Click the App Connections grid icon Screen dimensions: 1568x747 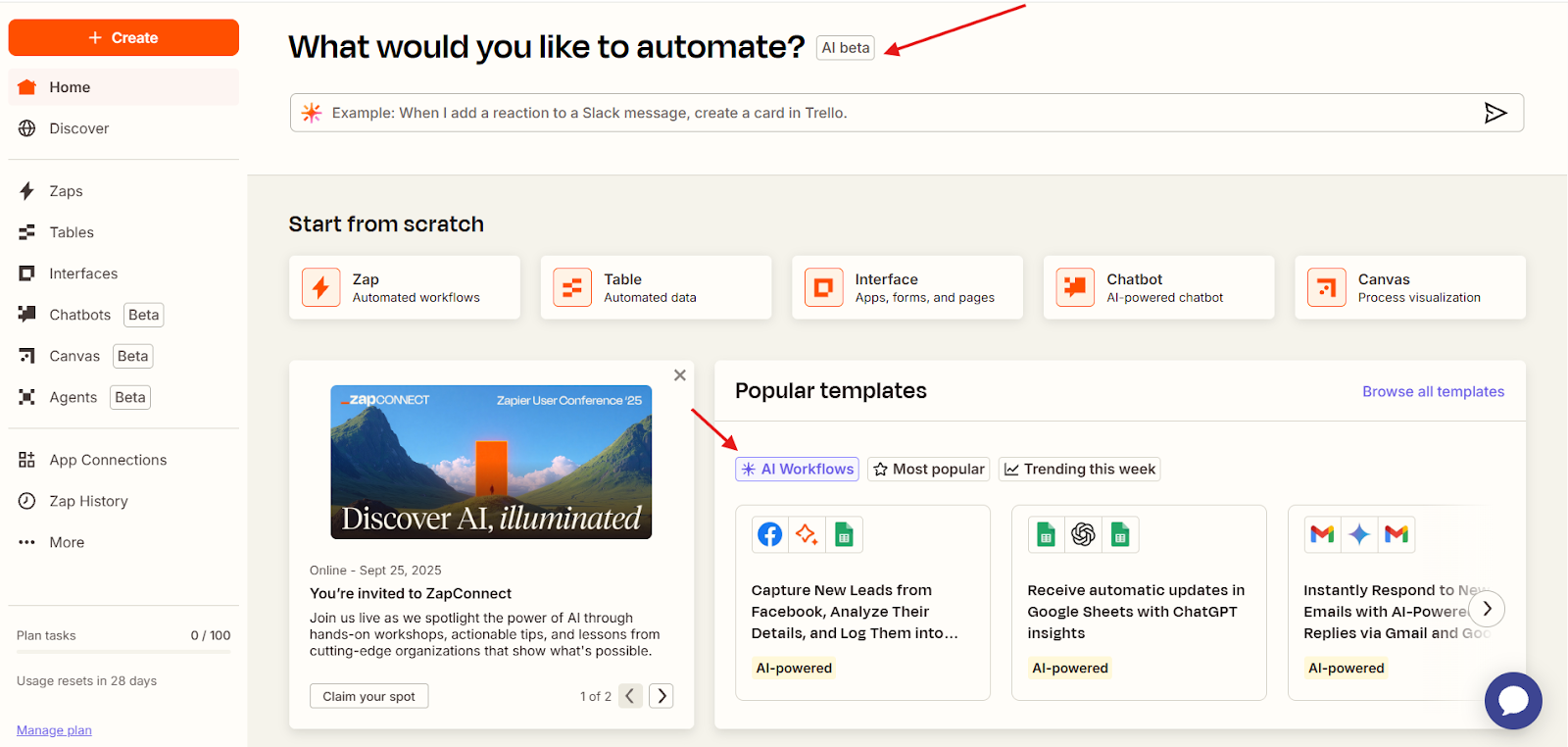point(27,460)
